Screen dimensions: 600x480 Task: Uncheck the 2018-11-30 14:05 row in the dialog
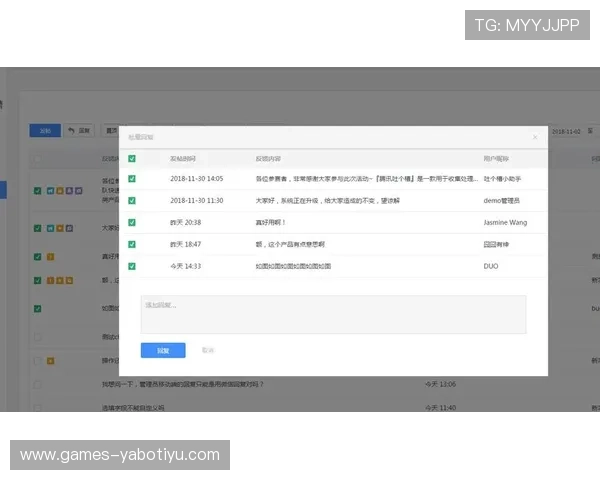coord(132,179)
